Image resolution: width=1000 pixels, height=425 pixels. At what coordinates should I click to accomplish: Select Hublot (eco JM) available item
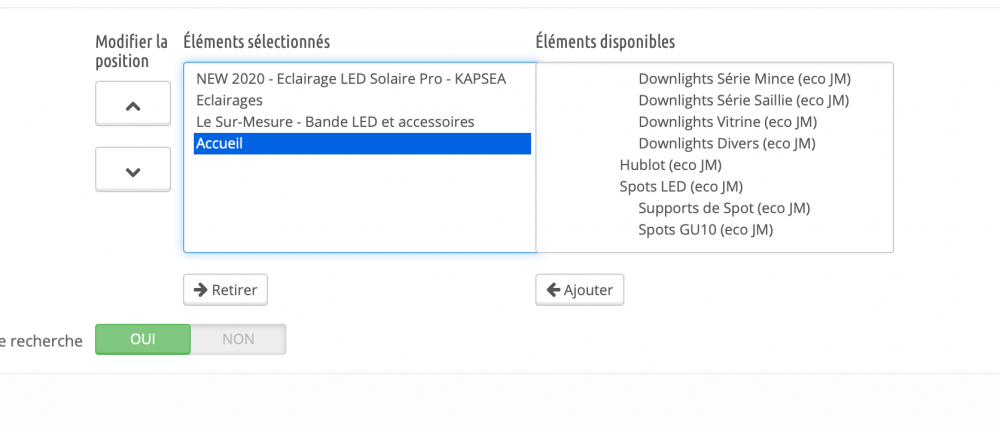point(670,165)
